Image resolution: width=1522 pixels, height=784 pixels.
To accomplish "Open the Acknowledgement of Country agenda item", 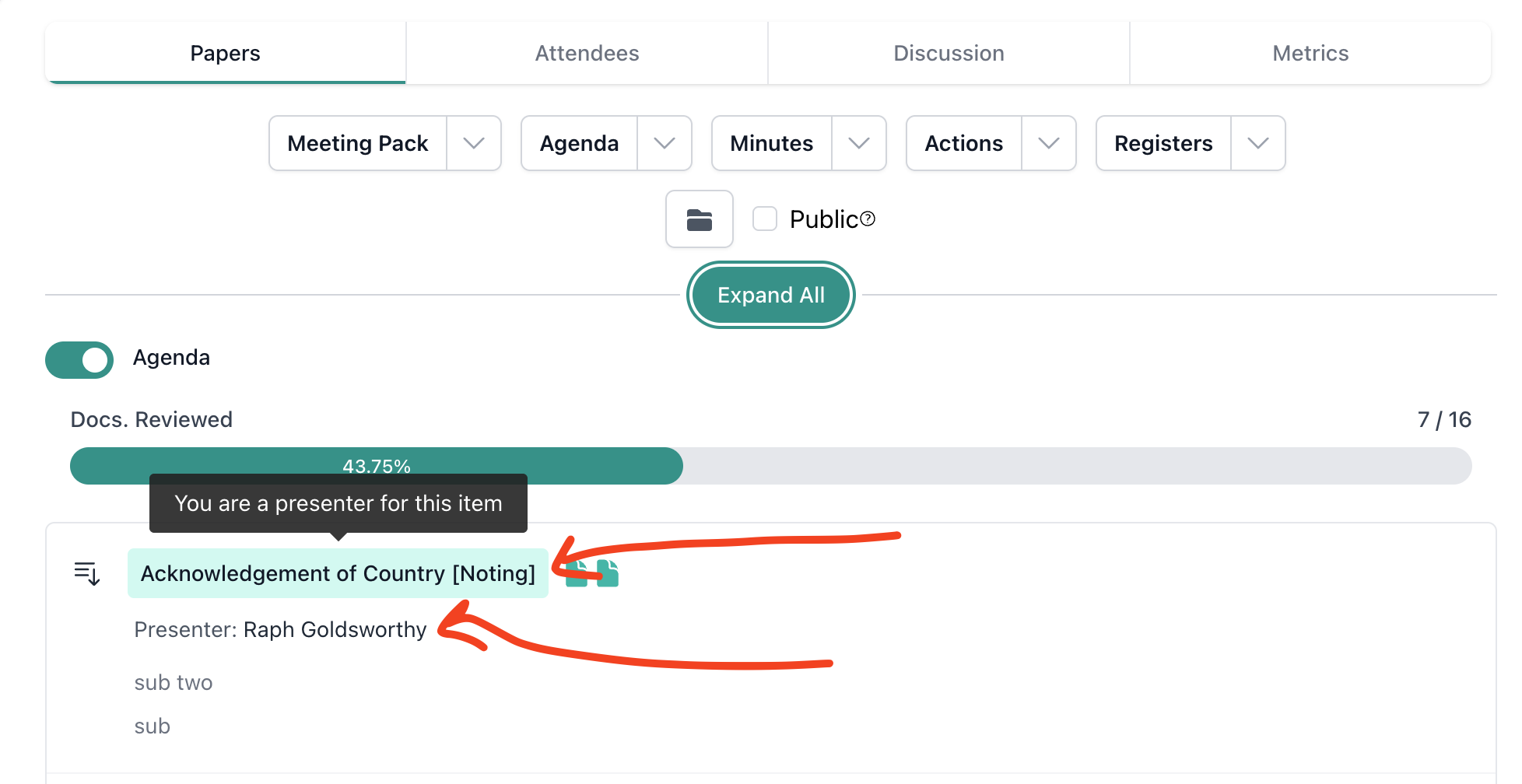I will 336,573.
